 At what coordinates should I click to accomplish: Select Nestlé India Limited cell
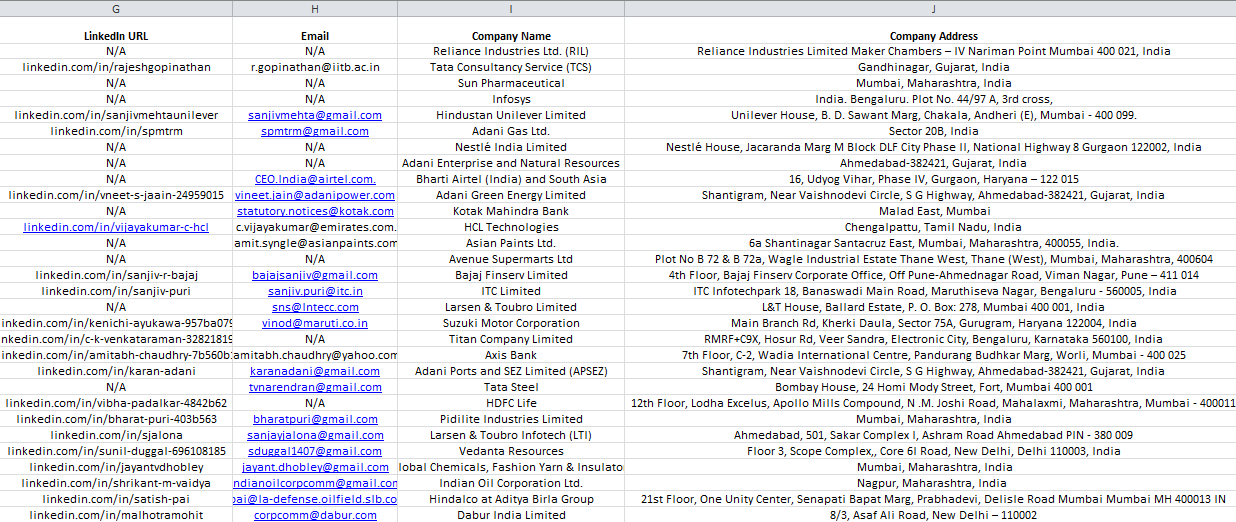pos(511,147)
